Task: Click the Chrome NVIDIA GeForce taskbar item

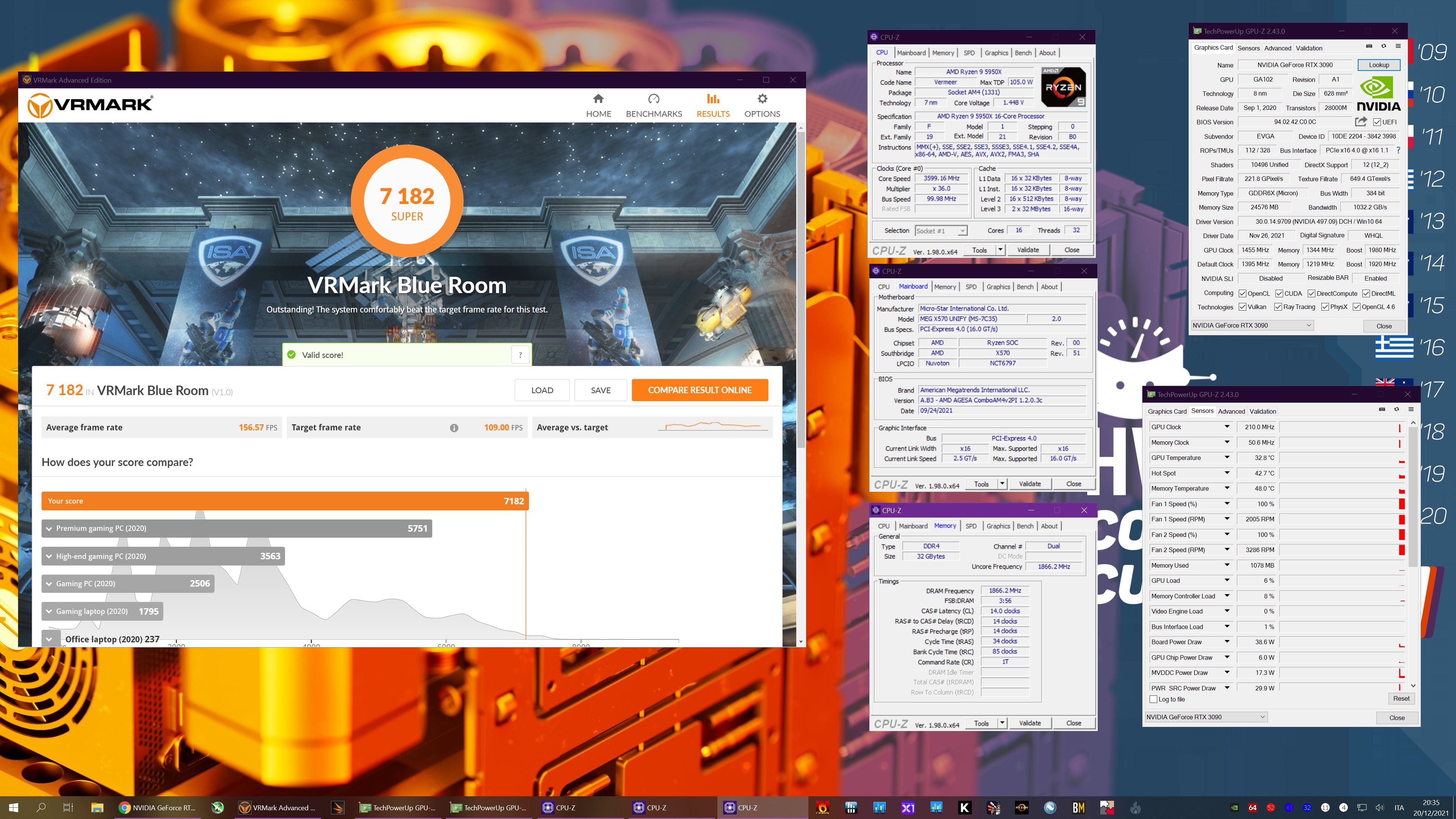Action: click(158, 808)
